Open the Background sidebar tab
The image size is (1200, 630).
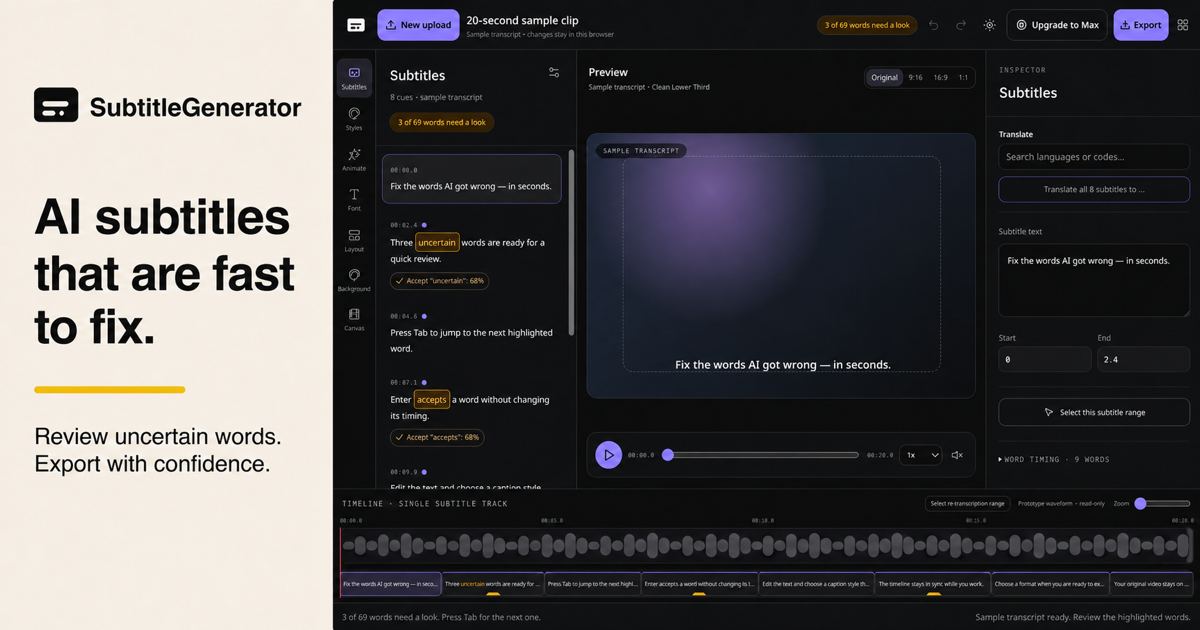click(354, 280)
